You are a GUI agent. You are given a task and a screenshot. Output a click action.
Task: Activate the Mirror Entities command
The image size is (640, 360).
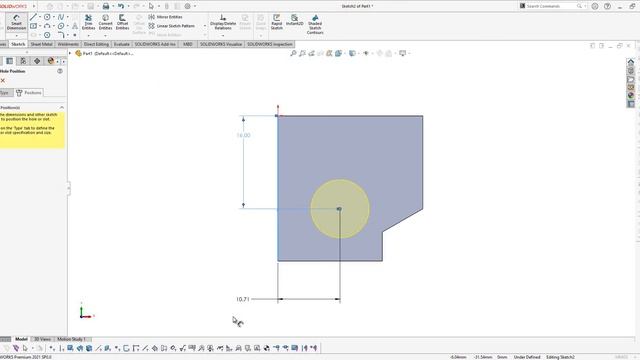tap(165, 17)
